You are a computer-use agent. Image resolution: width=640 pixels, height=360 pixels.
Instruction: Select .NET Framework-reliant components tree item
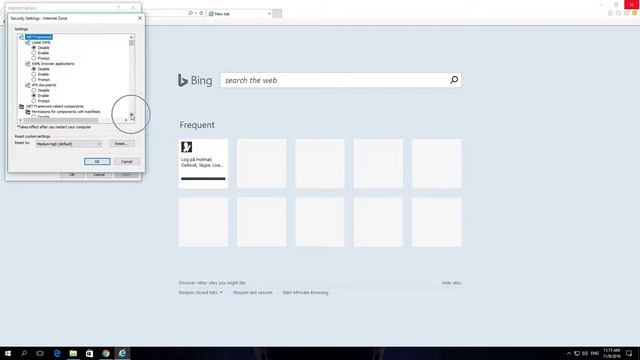[55, 106]
